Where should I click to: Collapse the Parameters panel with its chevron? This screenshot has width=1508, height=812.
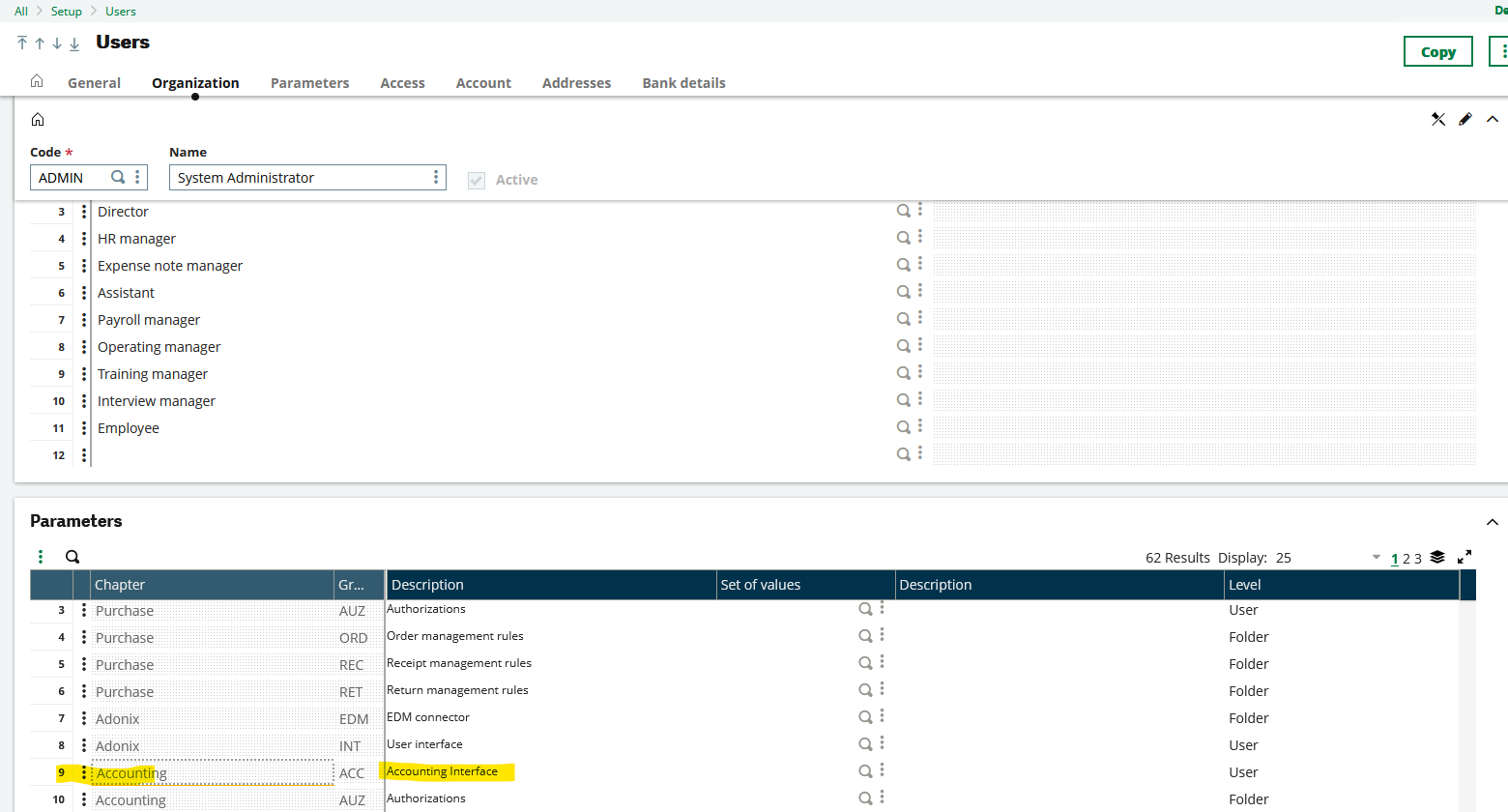[1493, 521]
